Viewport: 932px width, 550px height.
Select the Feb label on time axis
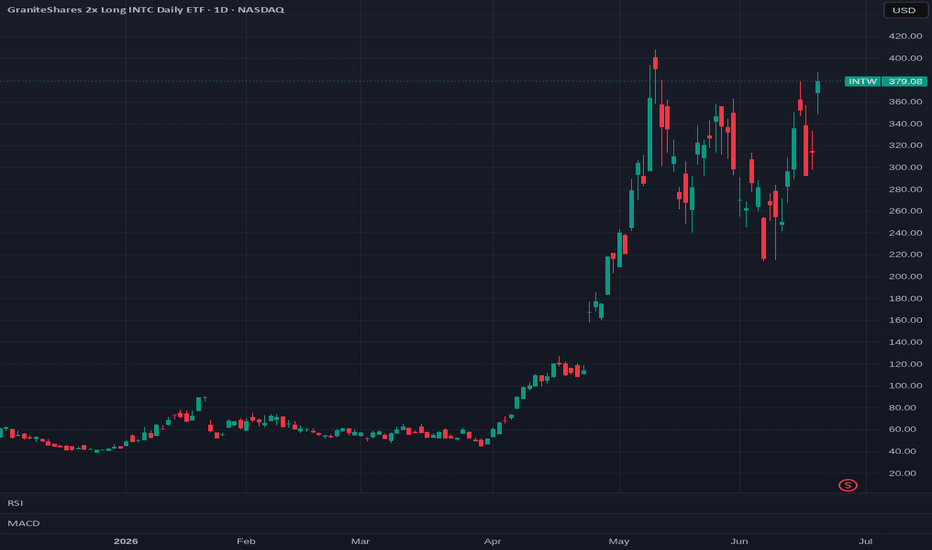click(x=246, y=541)
